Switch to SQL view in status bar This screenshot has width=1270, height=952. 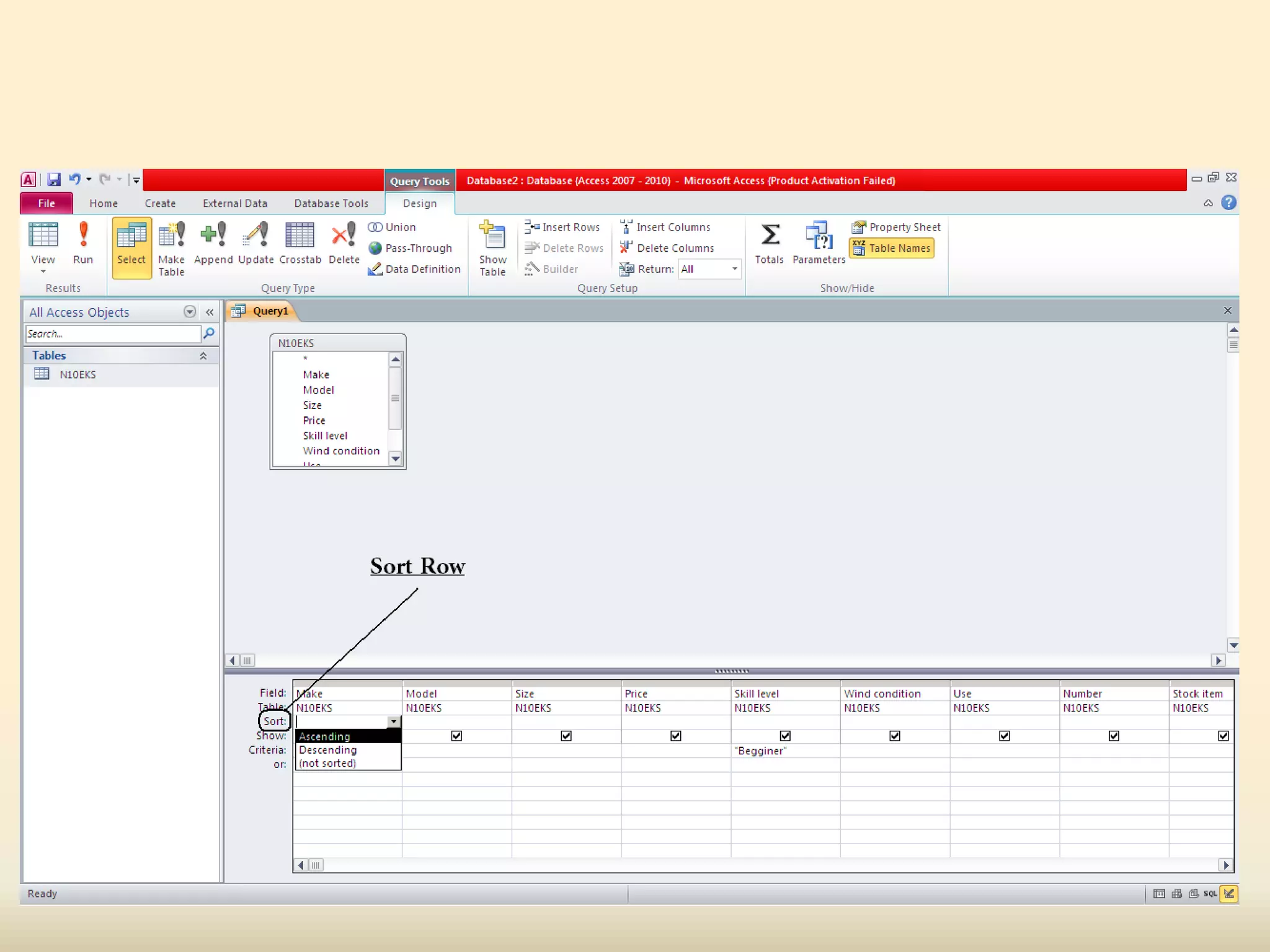[x=1209, y=893]
